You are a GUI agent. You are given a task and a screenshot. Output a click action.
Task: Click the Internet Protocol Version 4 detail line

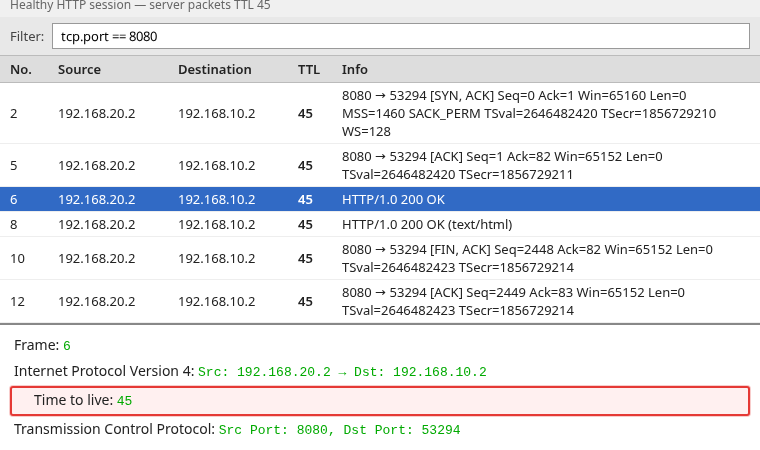(x=250, y=371)
